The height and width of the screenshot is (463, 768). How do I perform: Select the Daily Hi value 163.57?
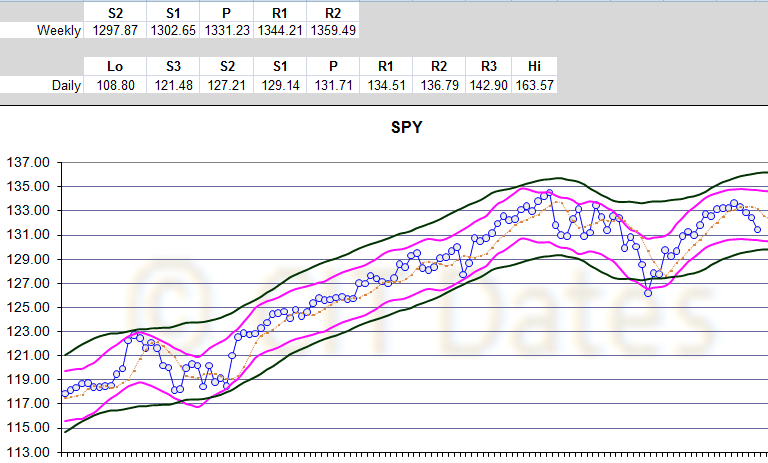pos(534,85)
